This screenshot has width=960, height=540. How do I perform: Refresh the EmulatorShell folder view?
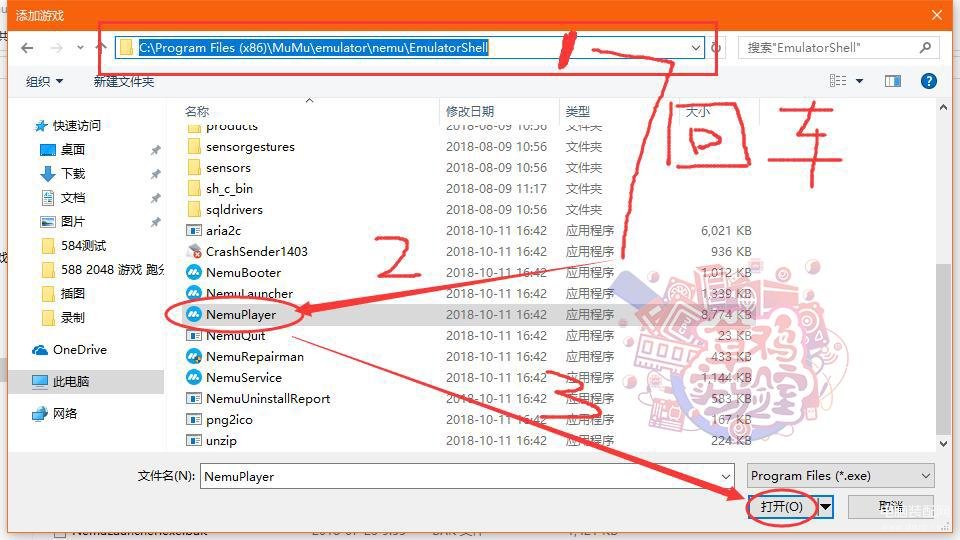click(x=716, y=48)
